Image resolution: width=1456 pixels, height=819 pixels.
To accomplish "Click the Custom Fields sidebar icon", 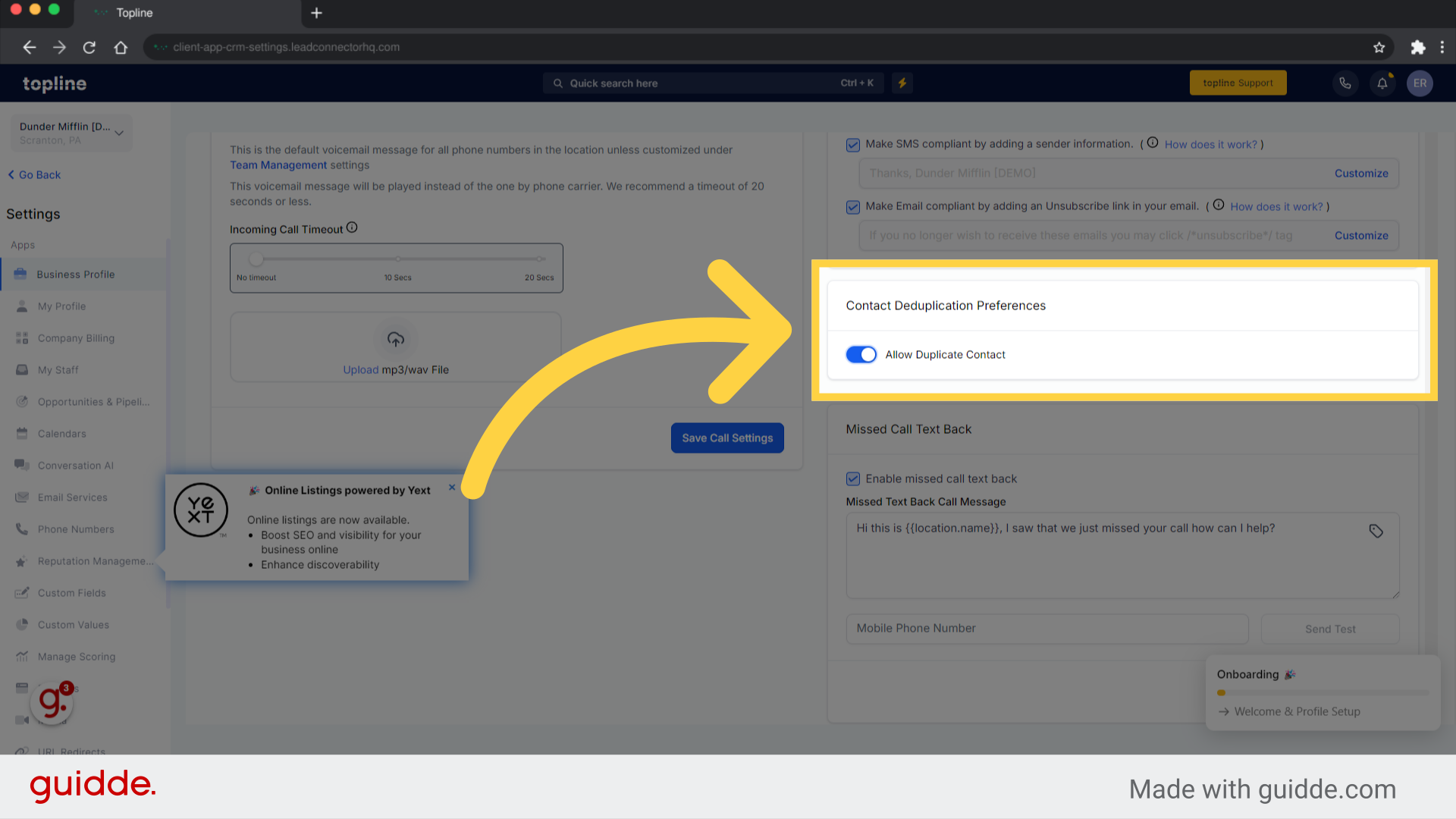I will pyautogui.click(x=22, y=592).
